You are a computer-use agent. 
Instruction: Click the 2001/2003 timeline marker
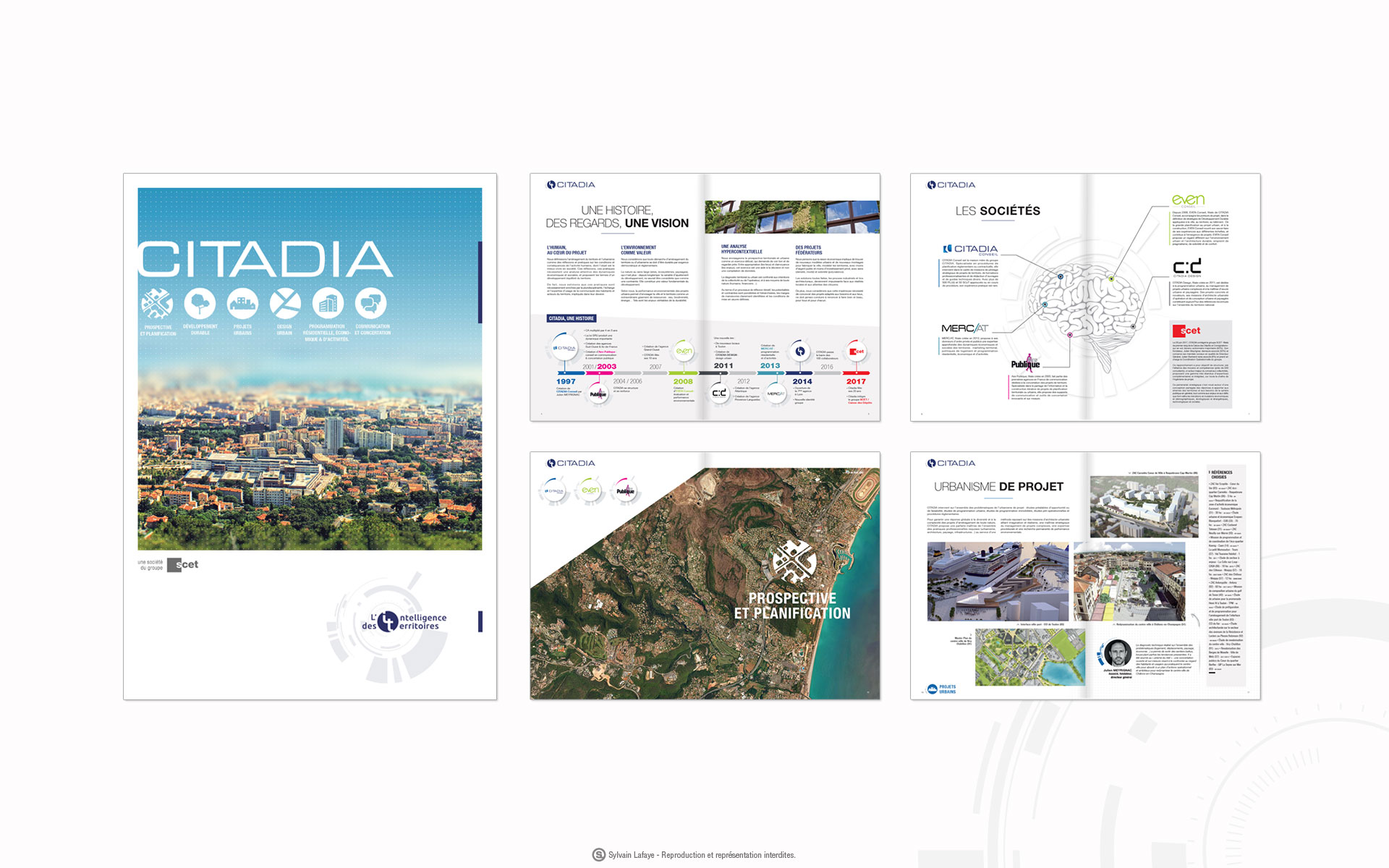point(600,367)
